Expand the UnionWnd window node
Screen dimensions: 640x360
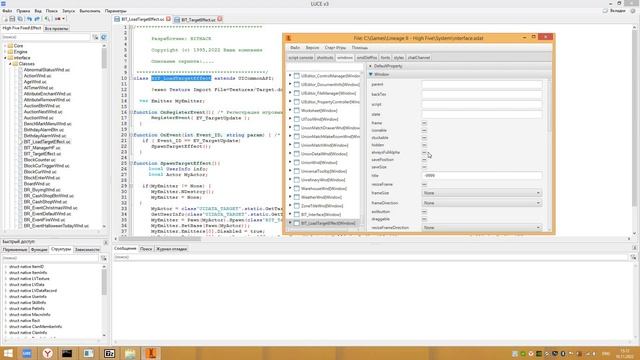(x=290, y=162)
